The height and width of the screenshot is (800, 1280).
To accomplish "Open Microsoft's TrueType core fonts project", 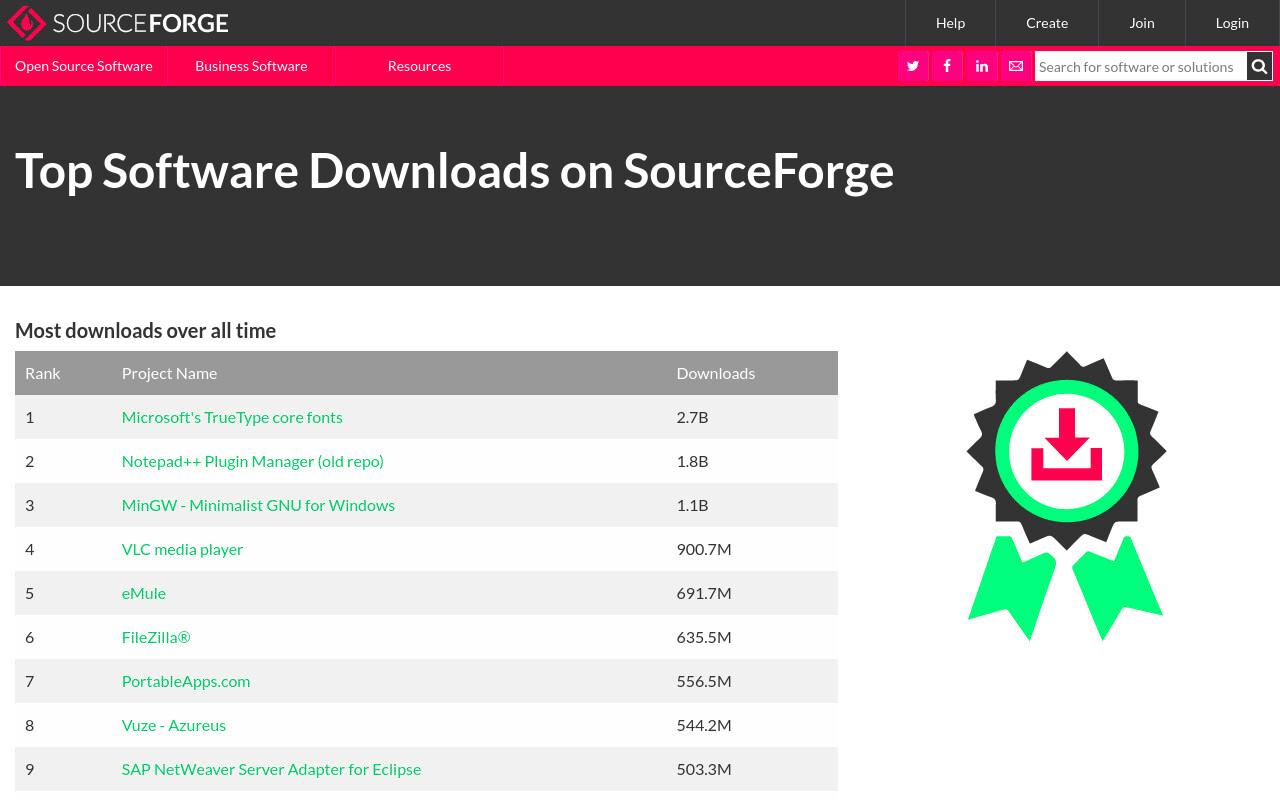I will (x=232, y=417).
